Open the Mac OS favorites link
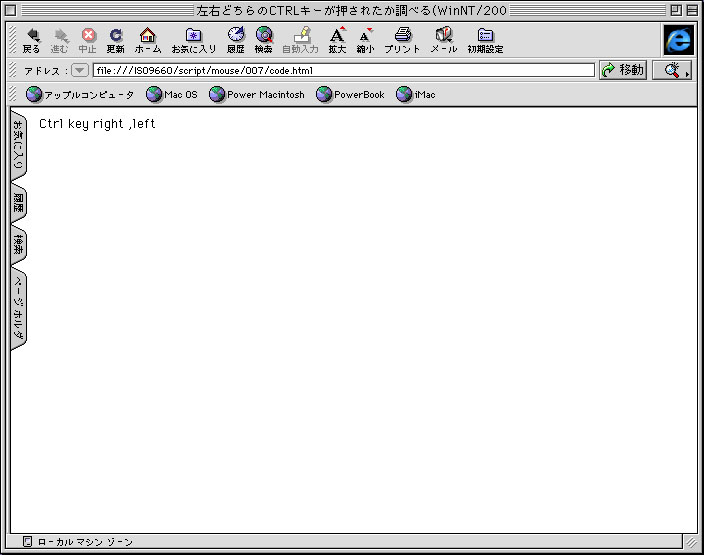Viewport: 704px width, 555px height. 172,94
